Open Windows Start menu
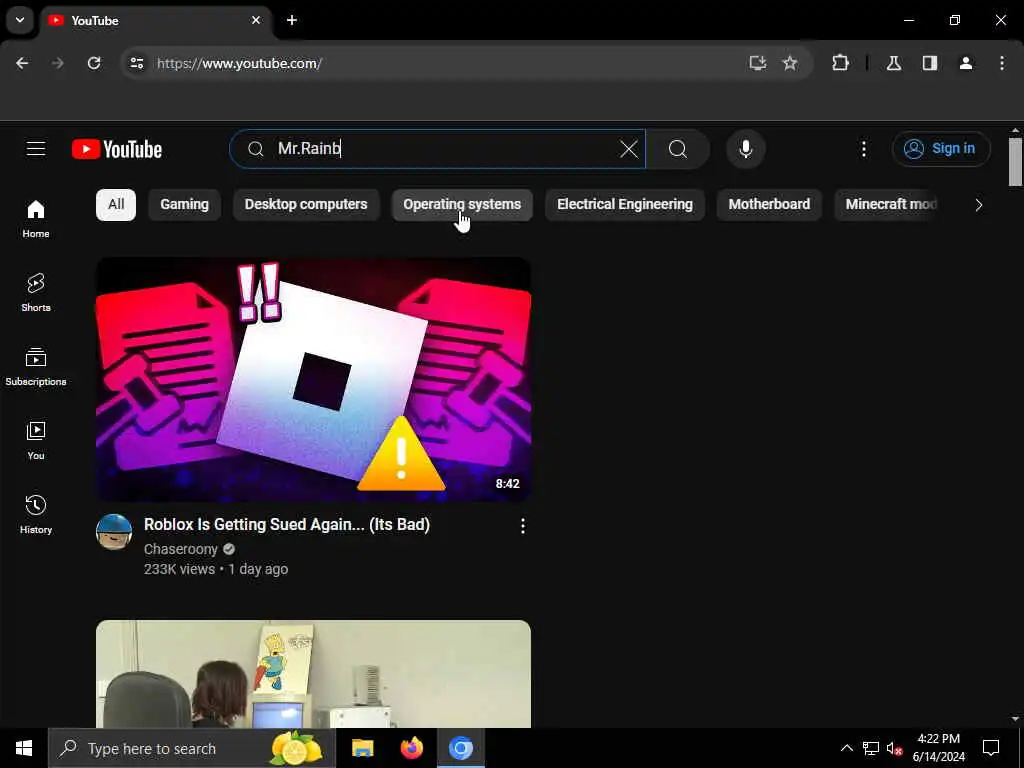1024x768 pixels. [24, 748]
